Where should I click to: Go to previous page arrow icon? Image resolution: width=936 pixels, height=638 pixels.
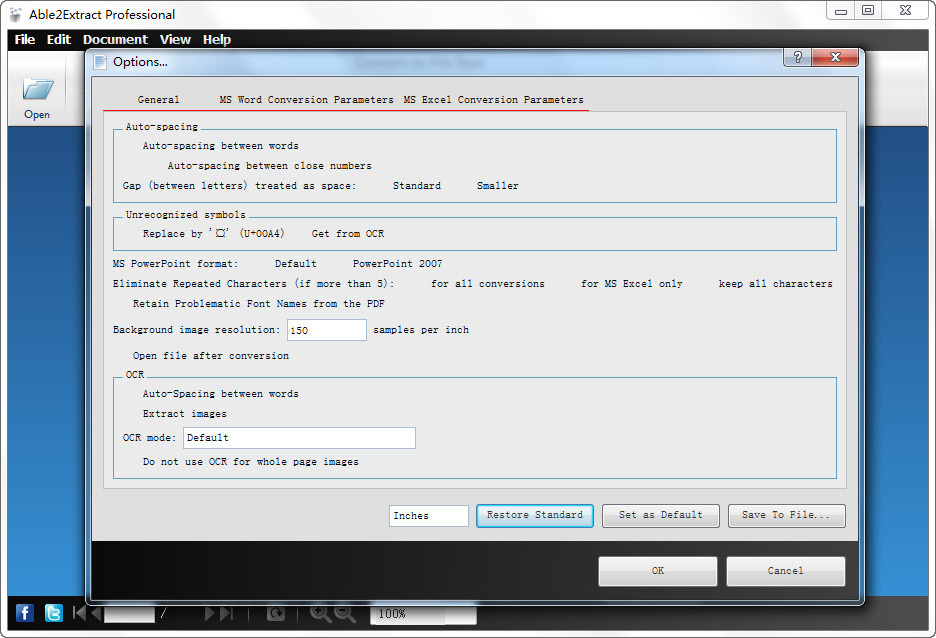tap(96, 613)
